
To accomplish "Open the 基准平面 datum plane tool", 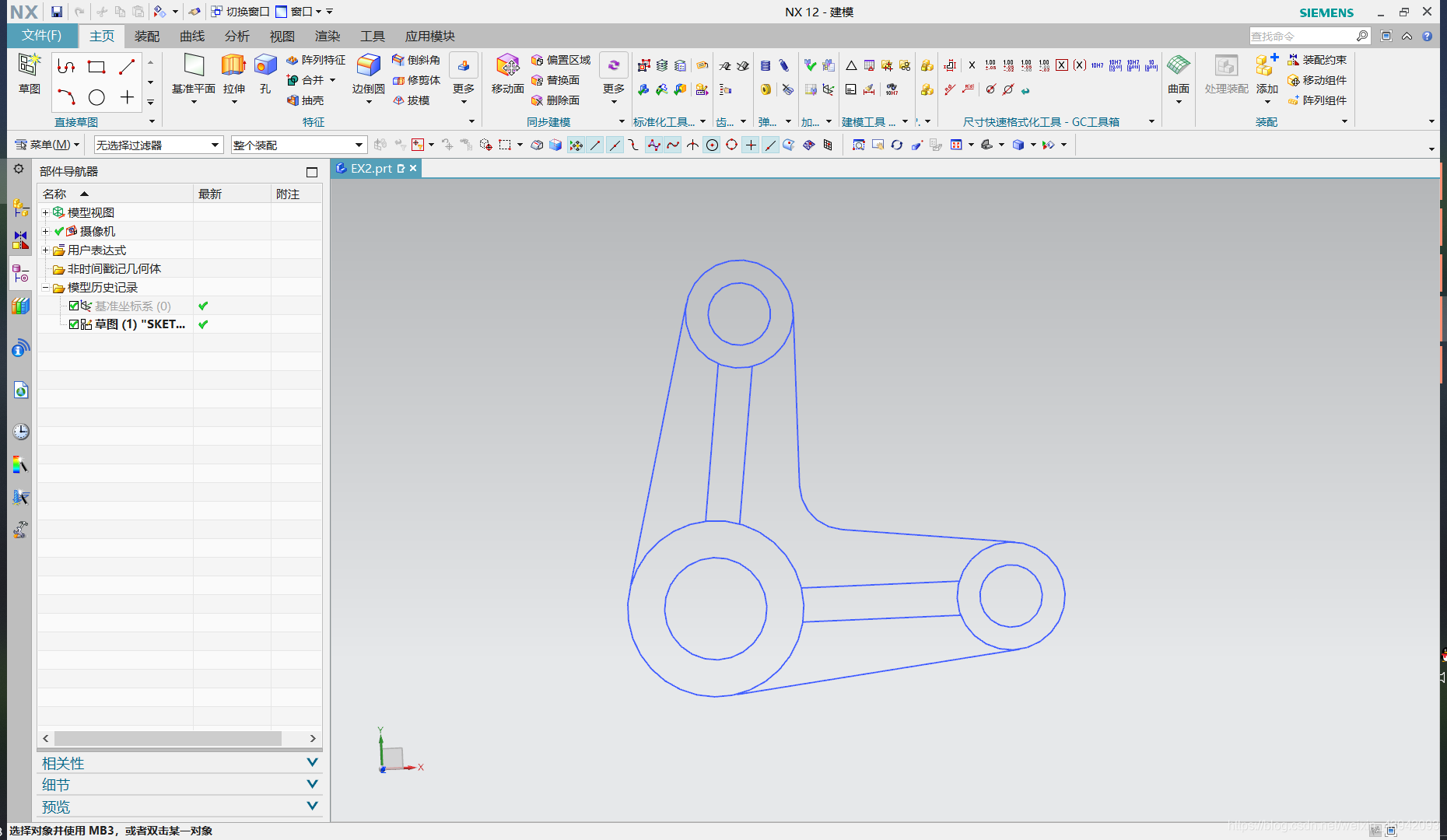I will coord(194,75).
